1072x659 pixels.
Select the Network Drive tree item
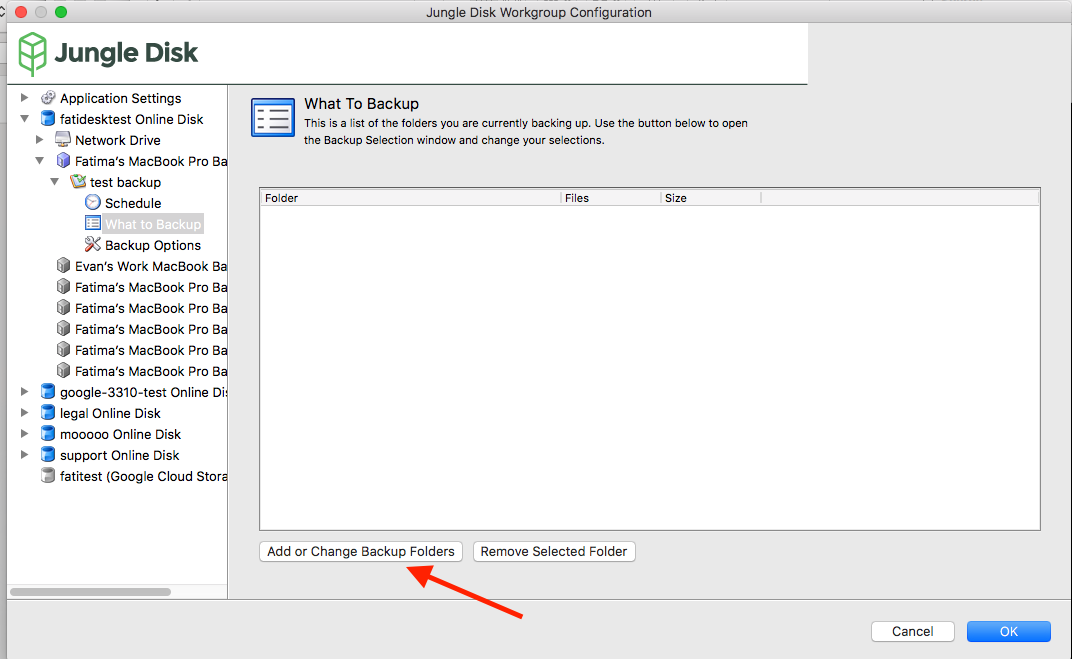pyautogui.click(x=118, y=140)
